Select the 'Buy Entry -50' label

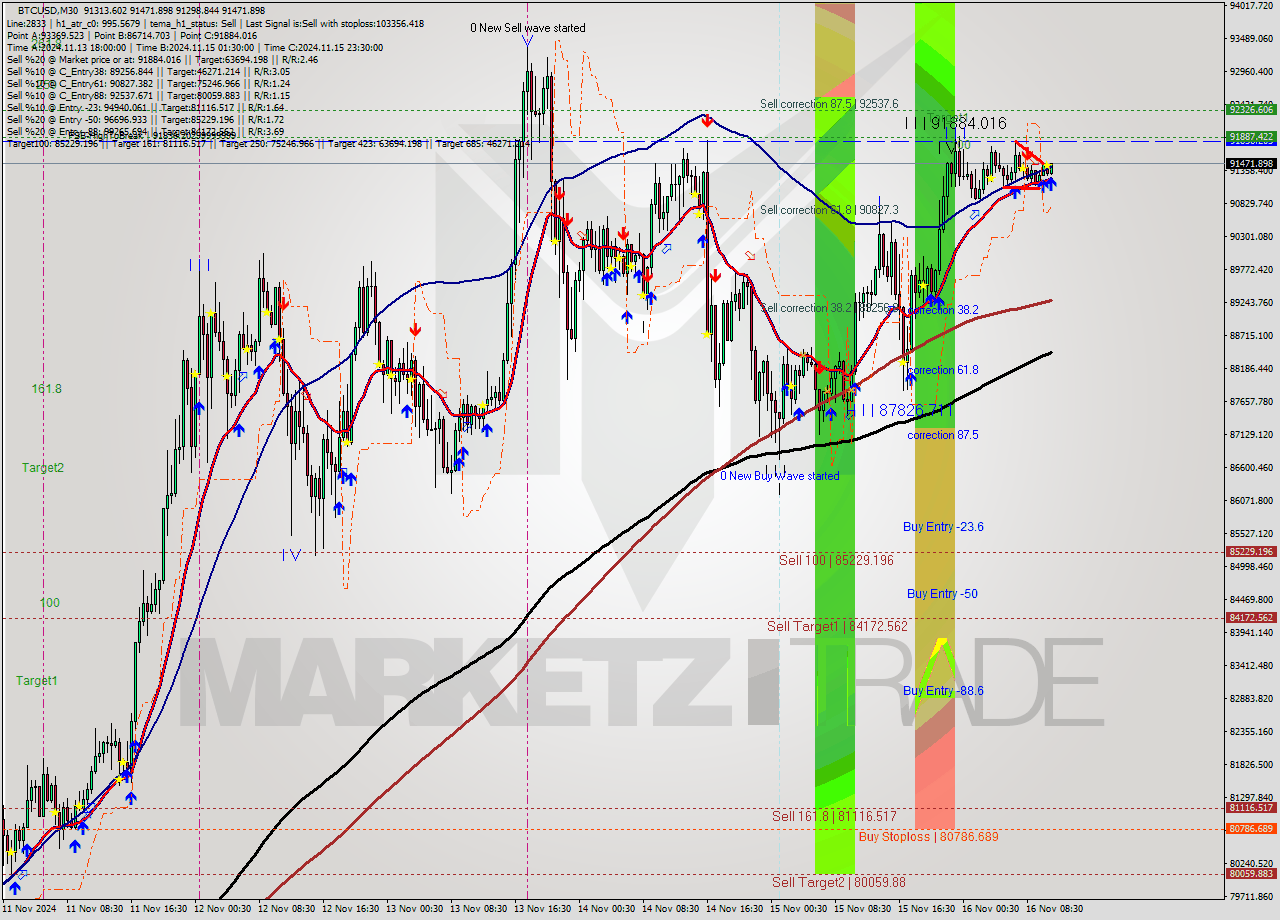942,594
